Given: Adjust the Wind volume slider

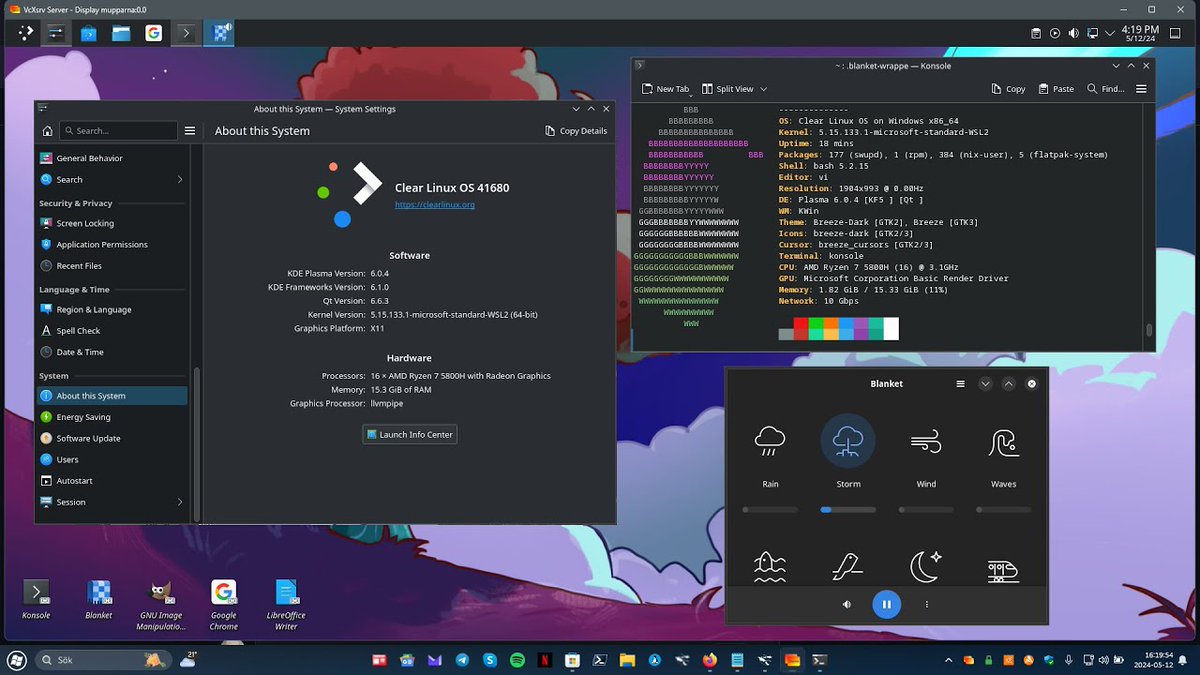Looking at the screenshot, I should [x=926, y=510].
